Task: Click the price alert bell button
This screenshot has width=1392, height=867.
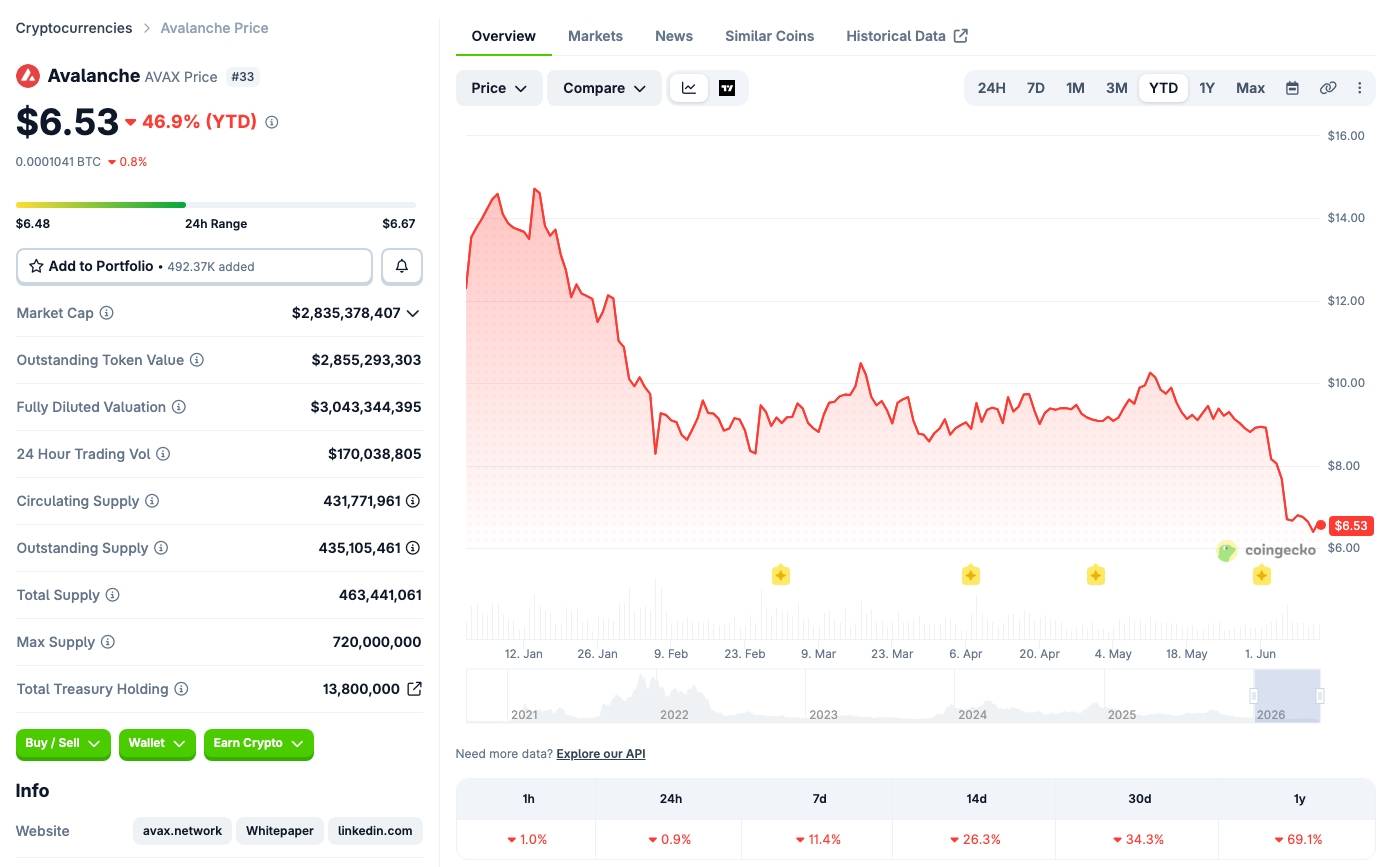Action: [402, 266]
